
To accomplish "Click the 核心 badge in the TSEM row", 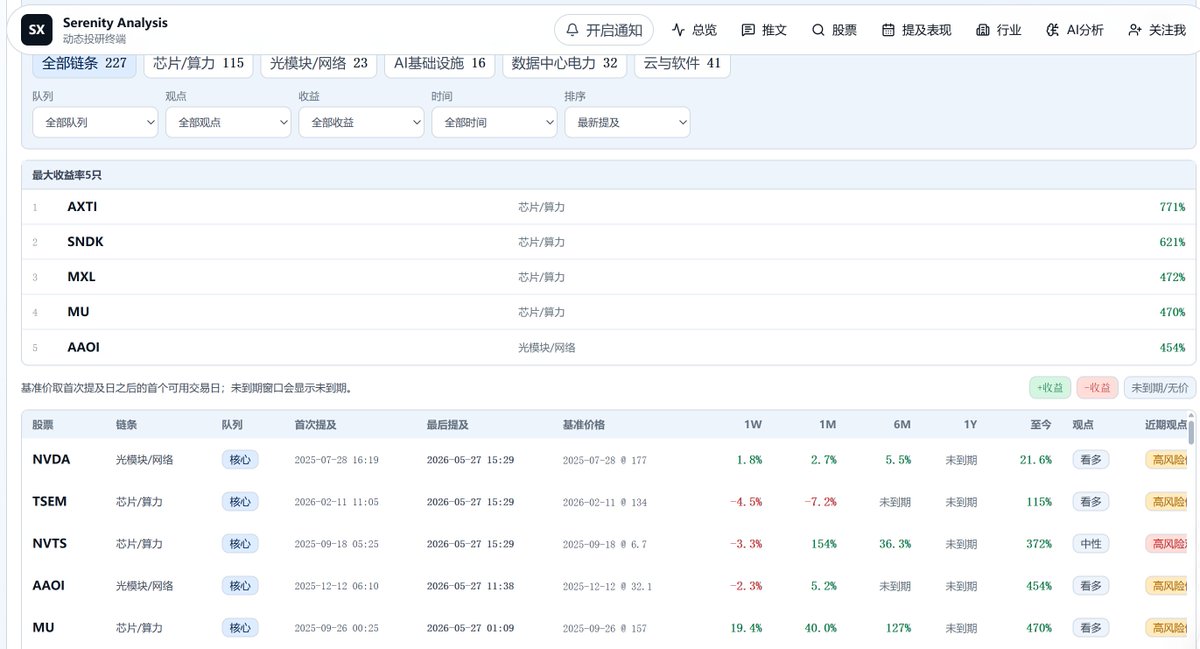I will coord(240,502).
